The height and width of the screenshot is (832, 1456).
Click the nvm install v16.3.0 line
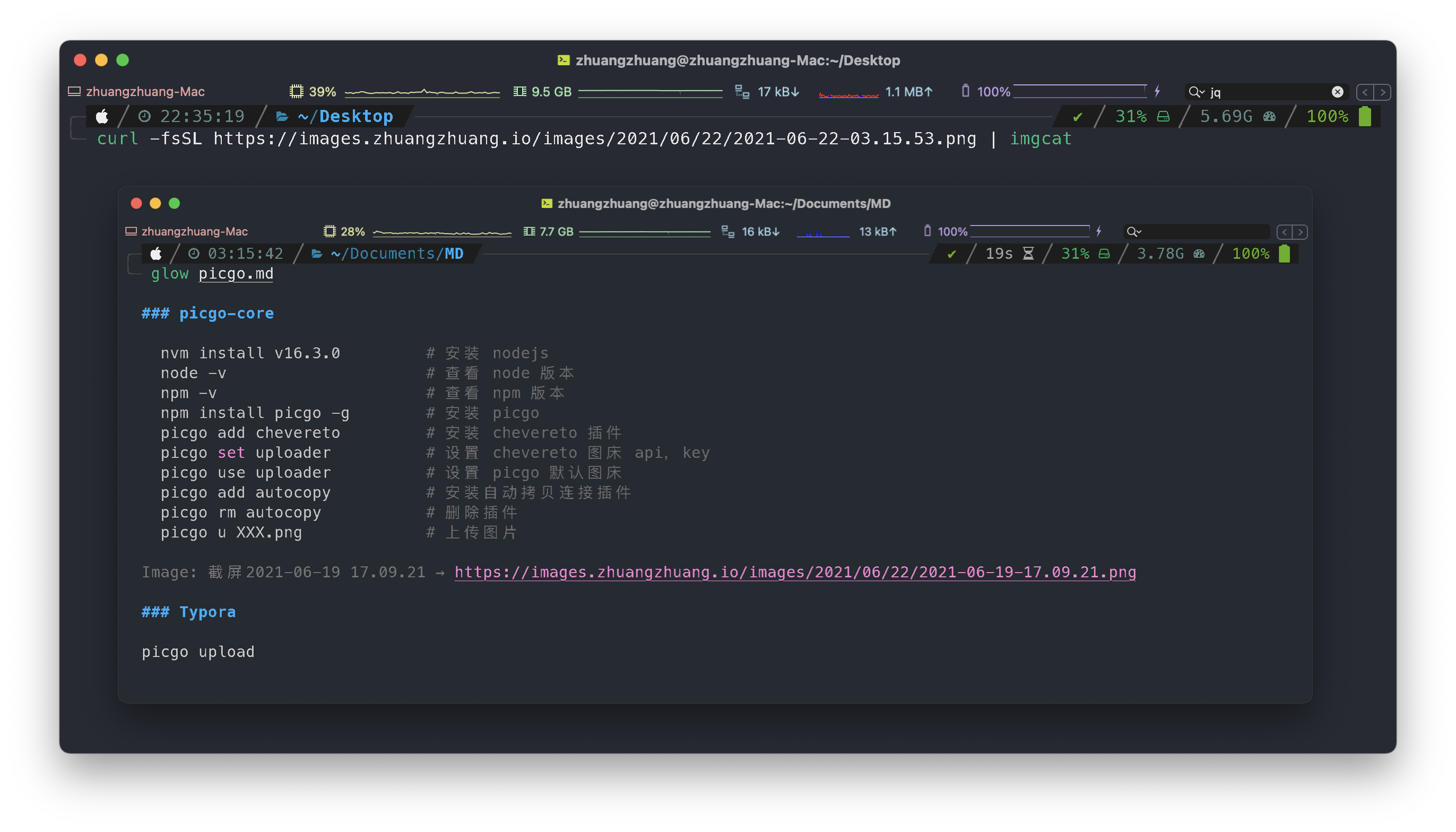click(250, 353)
